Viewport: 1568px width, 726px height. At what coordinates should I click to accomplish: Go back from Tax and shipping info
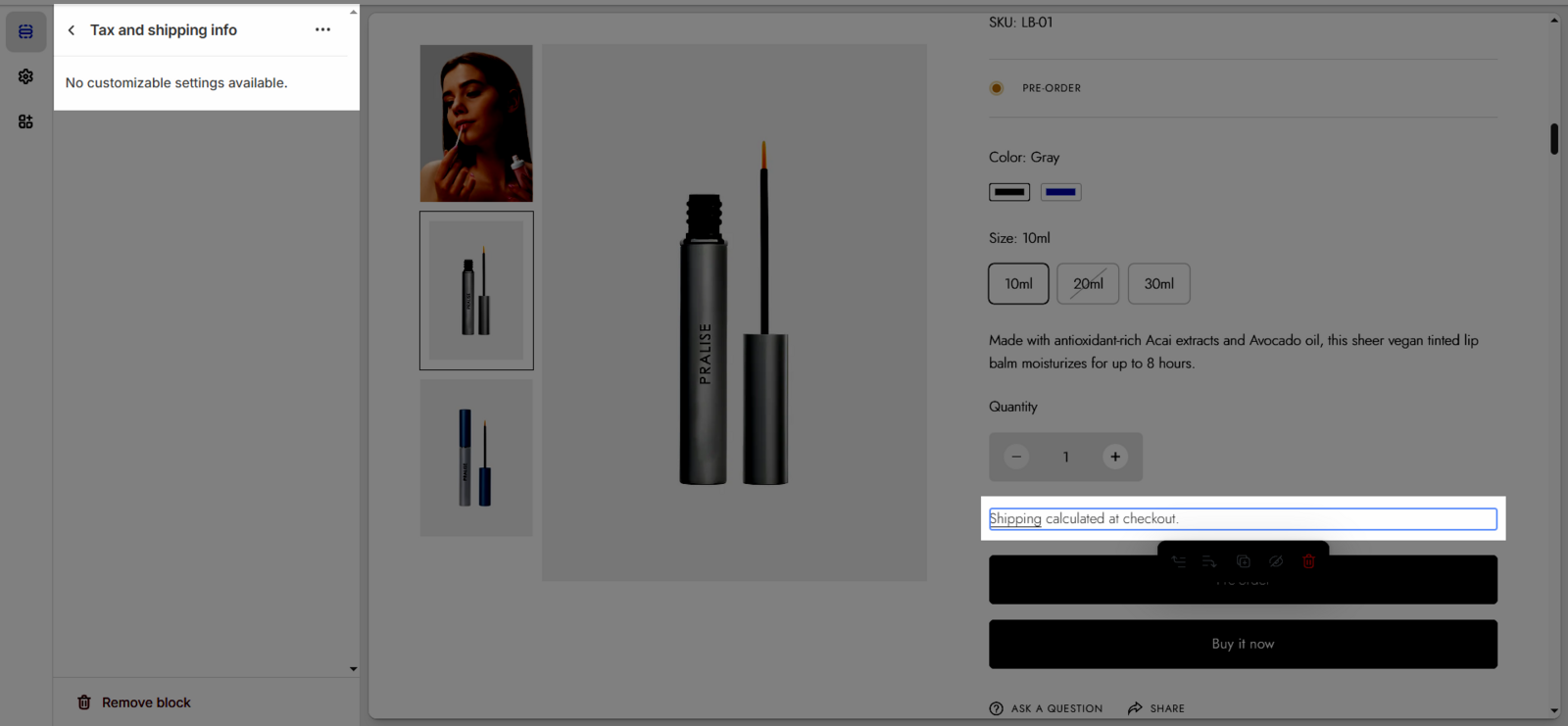(72, 30)
